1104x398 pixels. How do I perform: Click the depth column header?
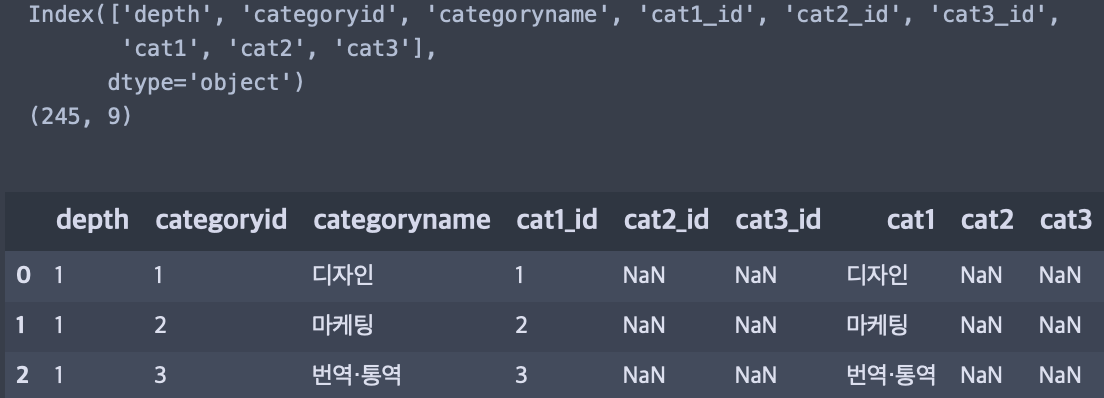(92, 220)
